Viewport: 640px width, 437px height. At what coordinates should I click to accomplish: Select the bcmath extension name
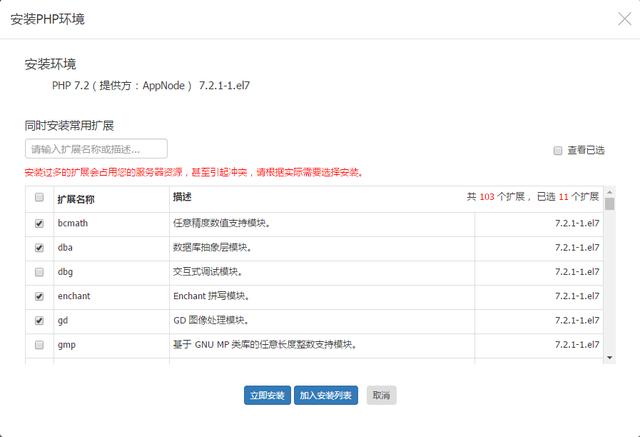[73, 223]
